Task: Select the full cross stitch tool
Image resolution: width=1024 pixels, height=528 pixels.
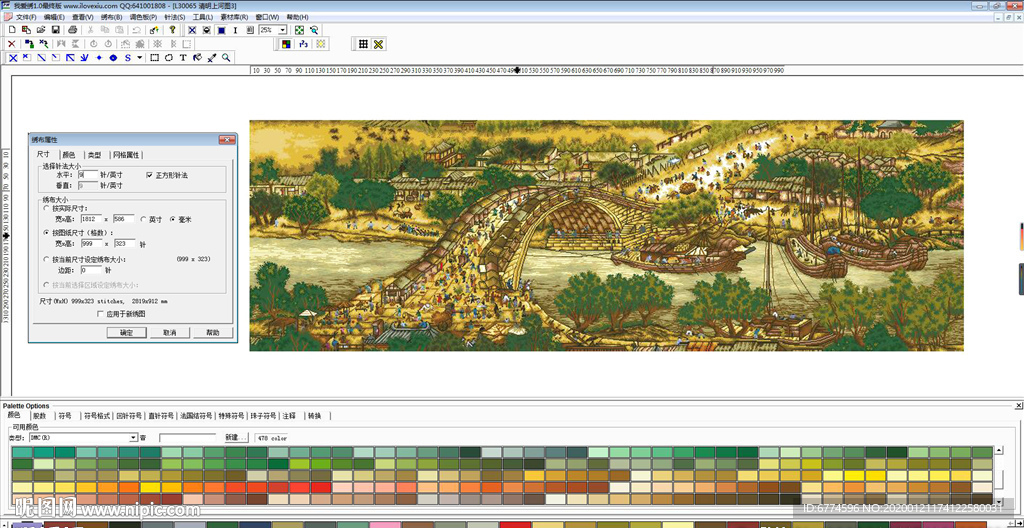Action: (x=13, y=58)
